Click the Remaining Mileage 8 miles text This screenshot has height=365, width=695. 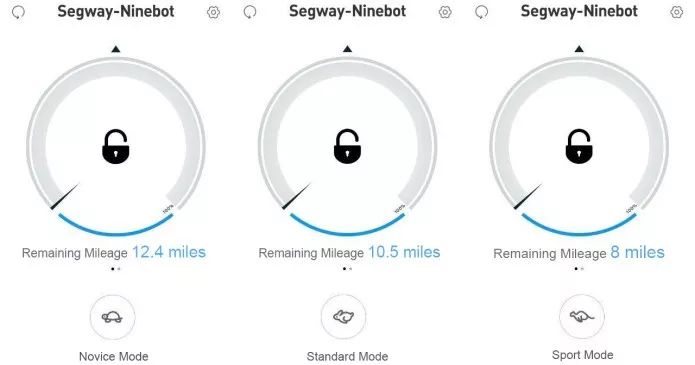tap(579, 253)
